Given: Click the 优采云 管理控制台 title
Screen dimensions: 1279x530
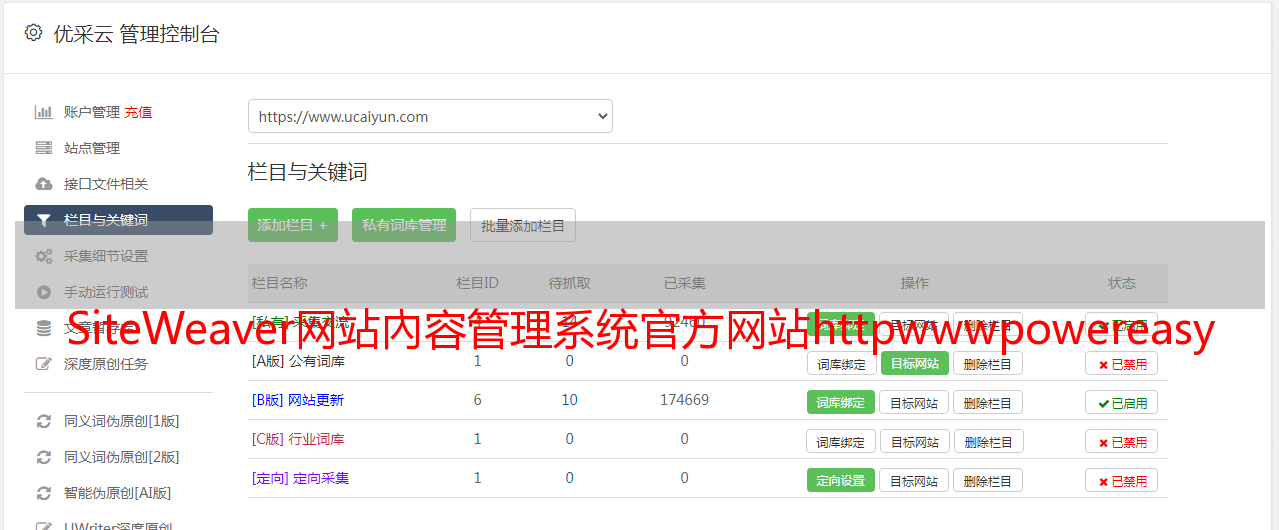Looking at the screenshot, I should click(136, 34).
